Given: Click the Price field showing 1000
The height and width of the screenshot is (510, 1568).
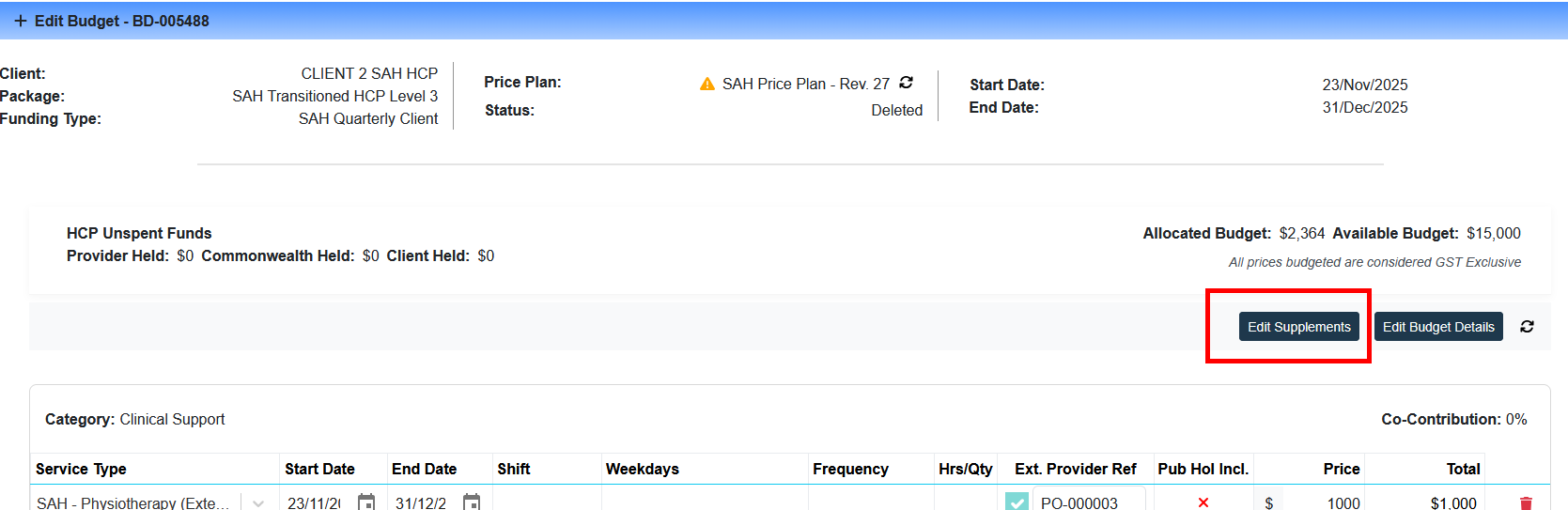Looking at the screenshot, I should tap(1325, 502).
